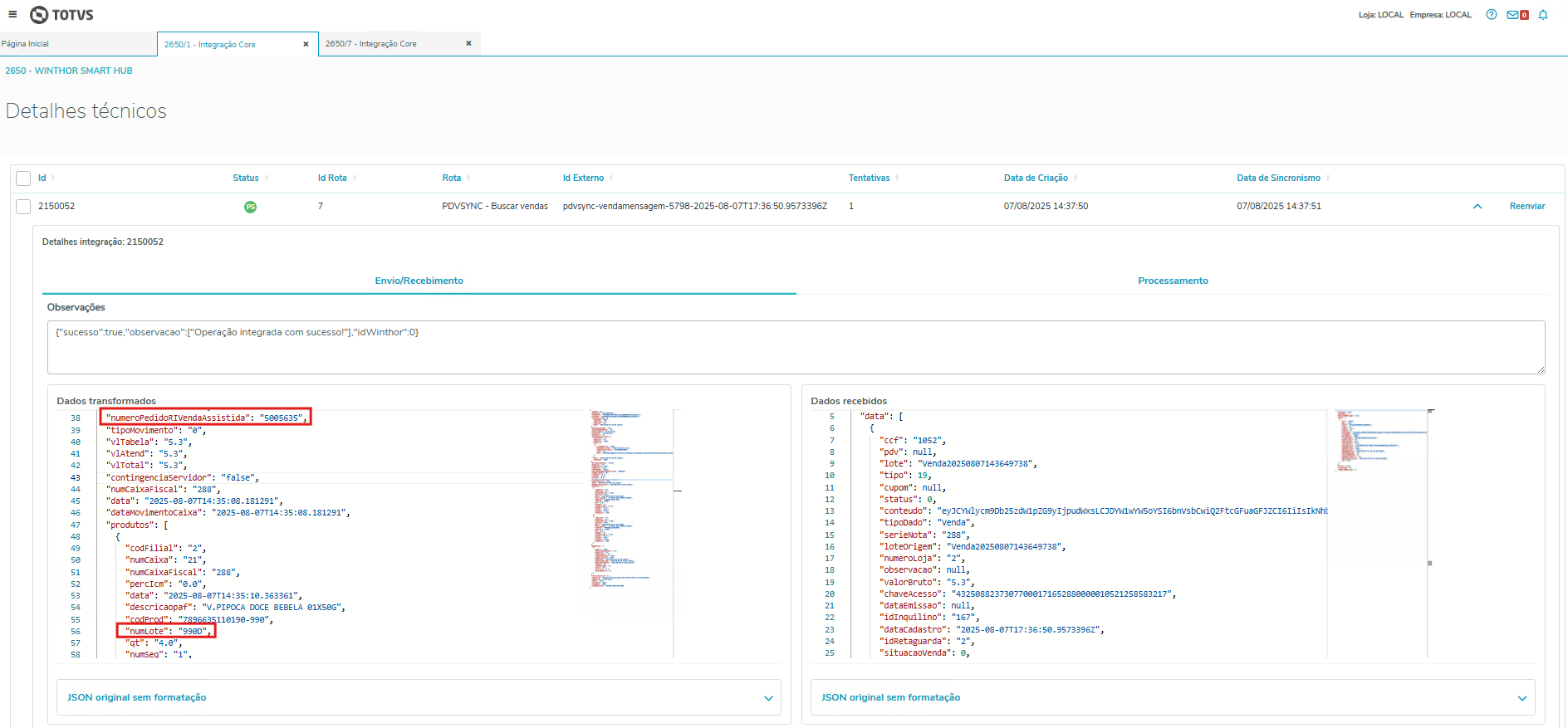Sort table by Tentativas header
The height and width of the screenshot is (728, 1568).
click(869, 178)
